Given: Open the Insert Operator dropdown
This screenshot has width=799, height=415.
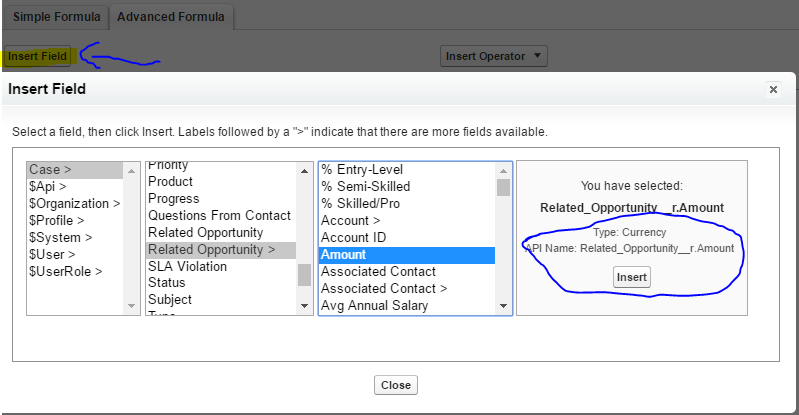Looking at the screenshot, I should [494, 57].
